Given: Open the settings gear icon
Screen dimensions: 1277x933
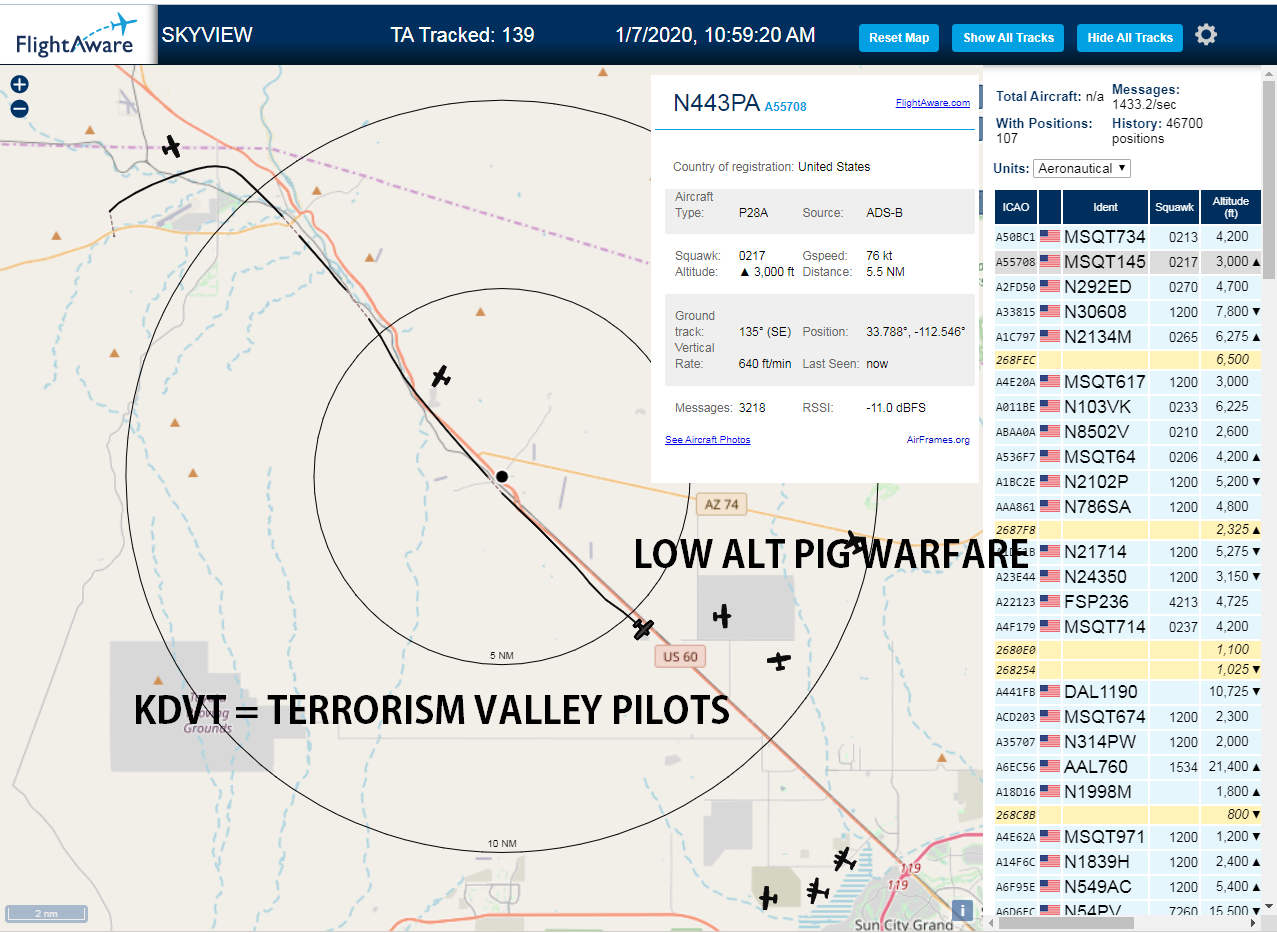Looking at the screenshot, I should 1206,35.
